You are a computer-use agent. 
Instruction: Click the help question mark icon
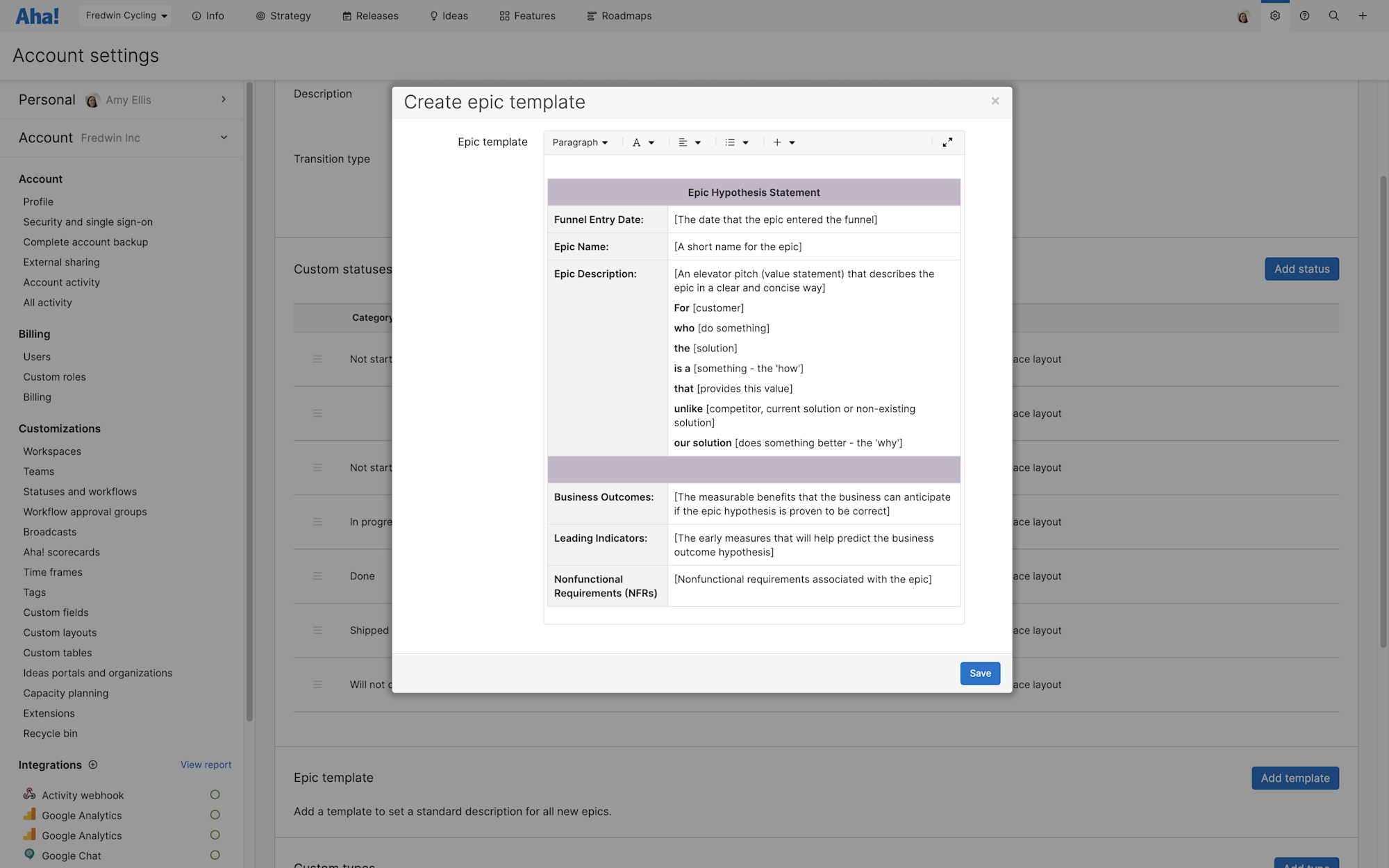1304,15
